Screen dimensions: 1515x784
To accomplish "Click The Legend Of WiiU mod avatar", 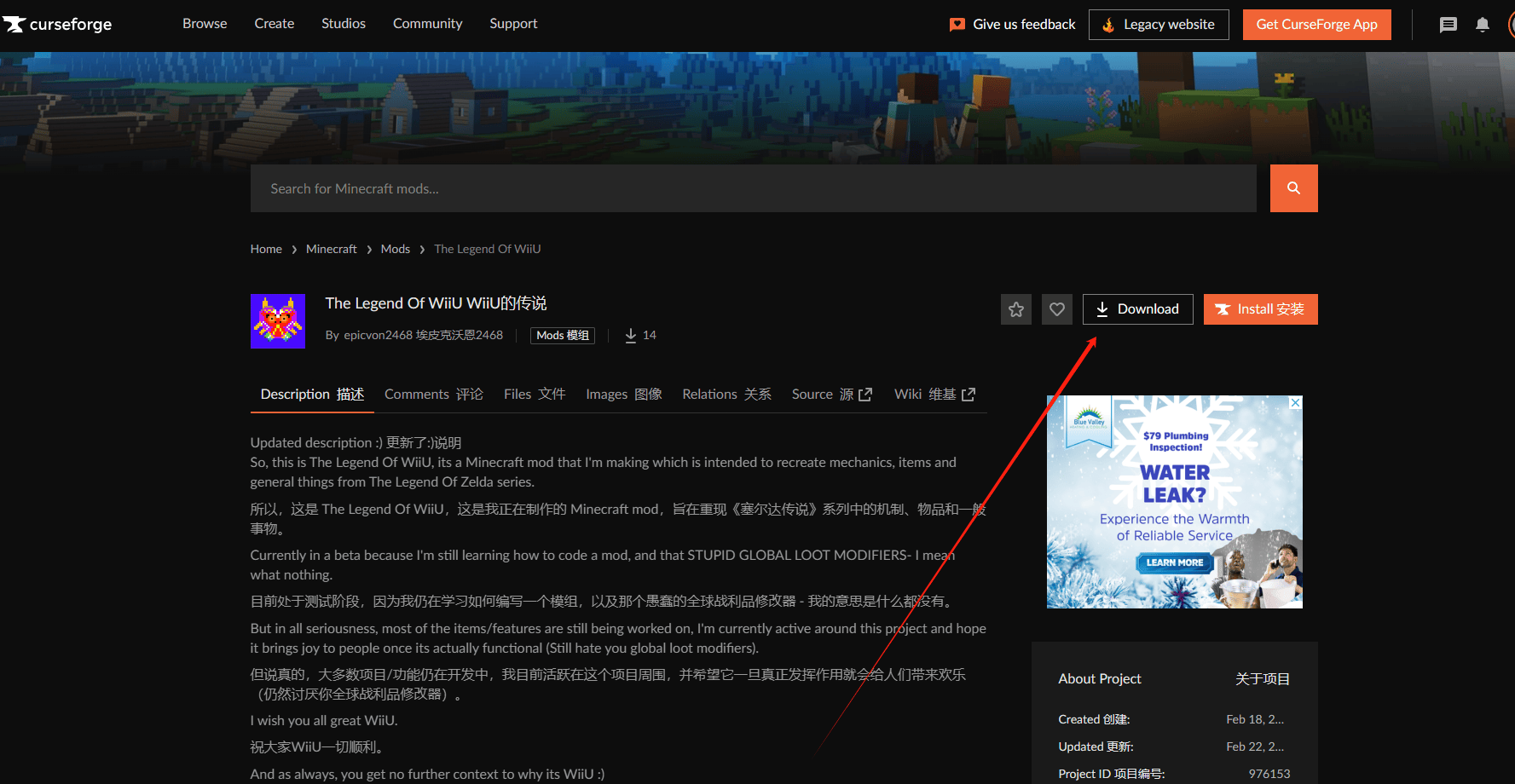I will click(x=277, y=321).
